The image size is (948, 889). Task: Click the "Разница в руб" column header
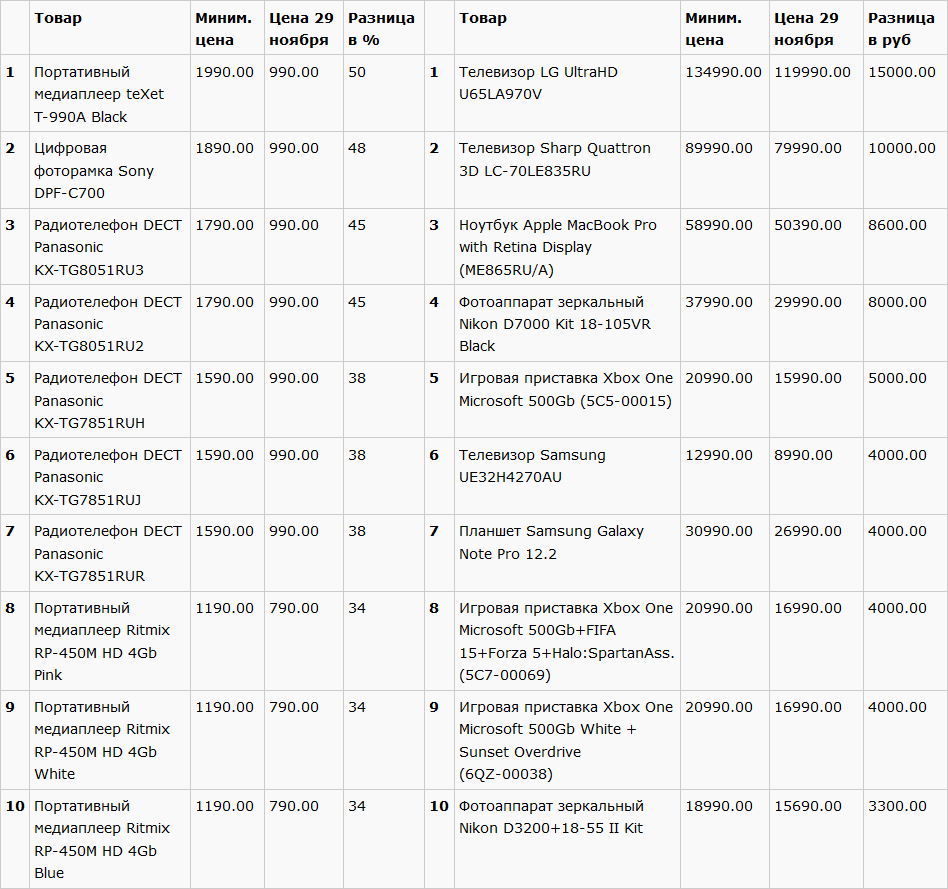click(x=901, y=29)
